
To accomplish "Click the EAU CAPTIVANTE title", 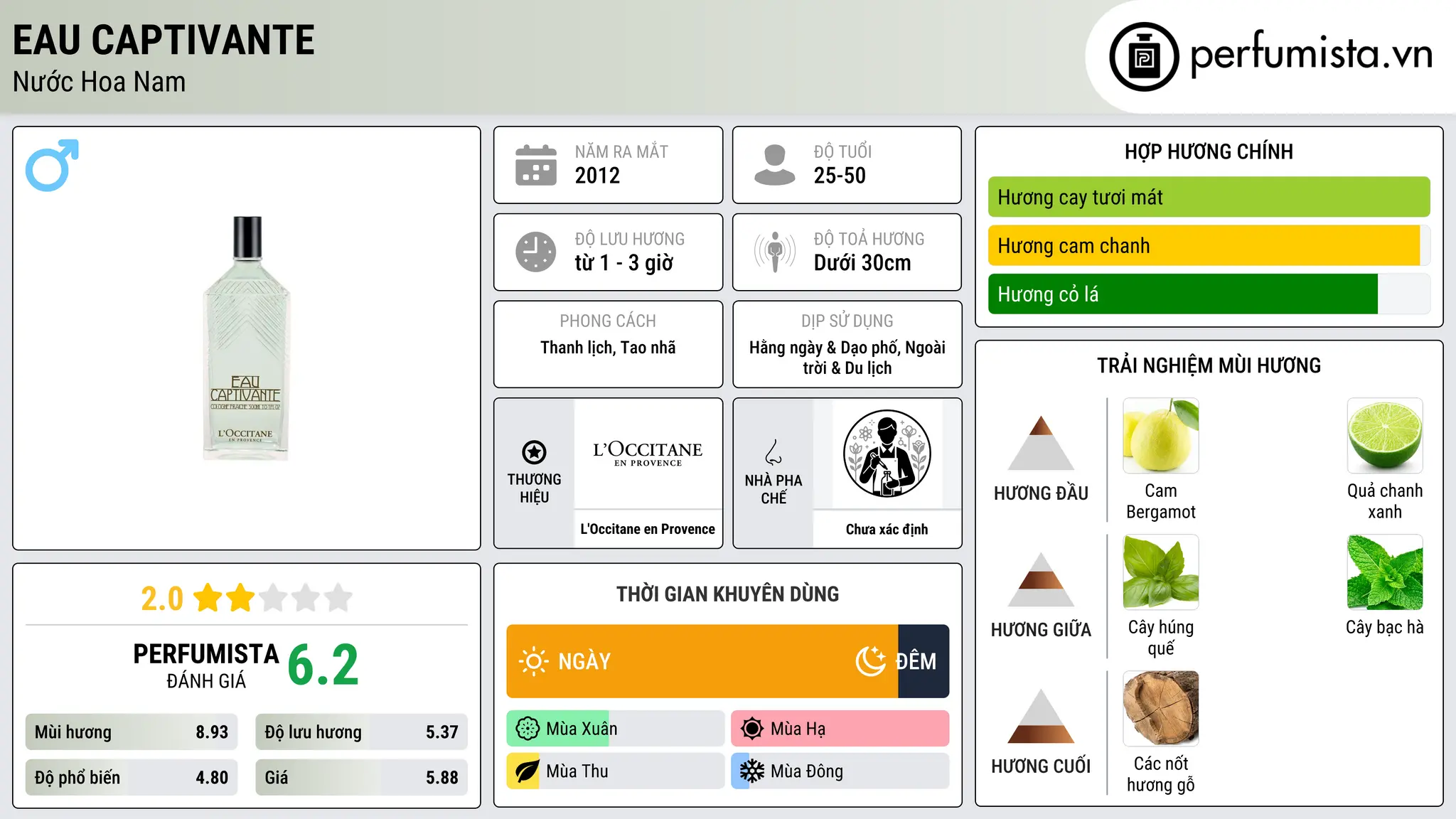I will [x=164, y=40].
